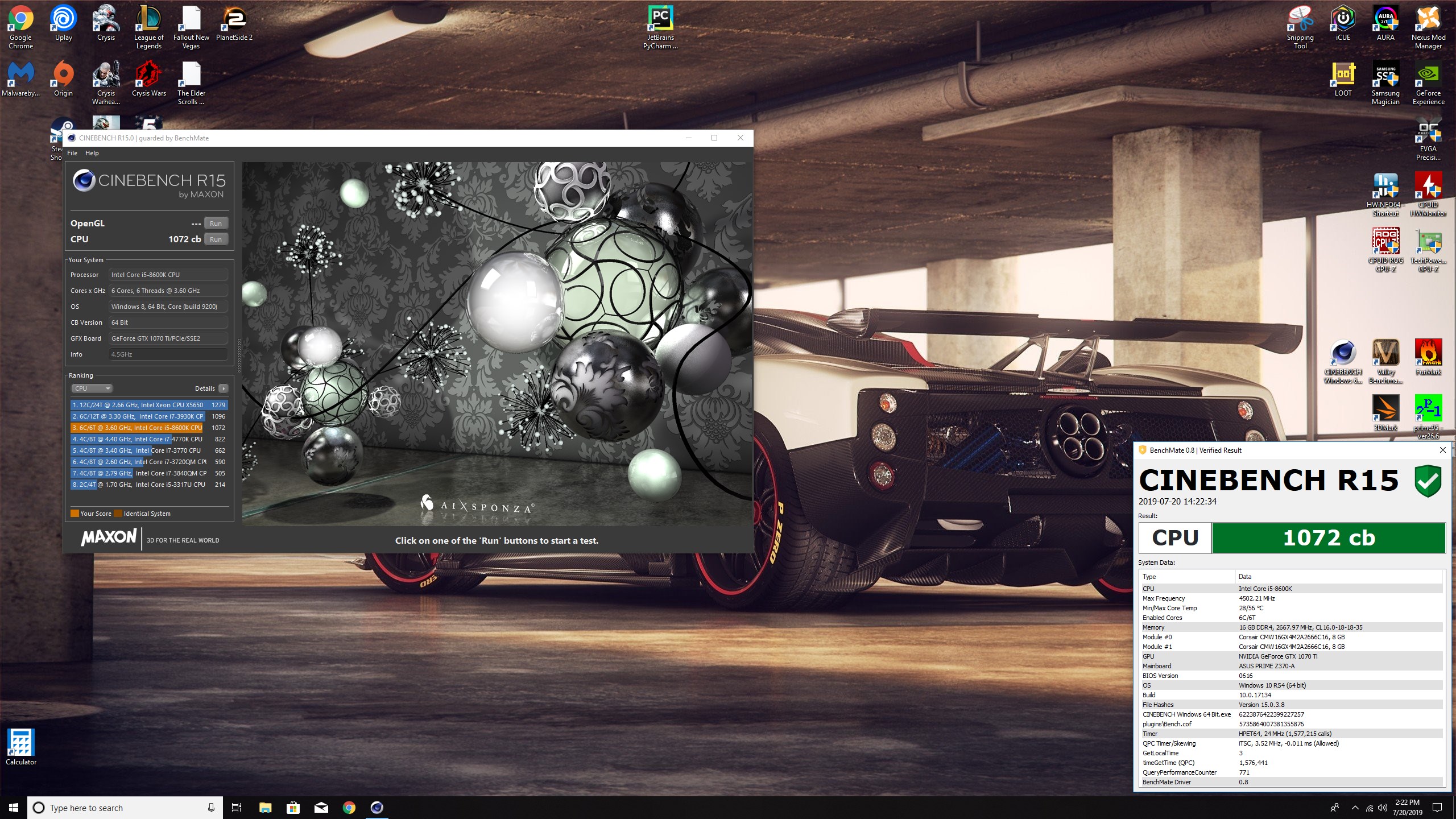Select the i7-3930K ranking row

148,416
